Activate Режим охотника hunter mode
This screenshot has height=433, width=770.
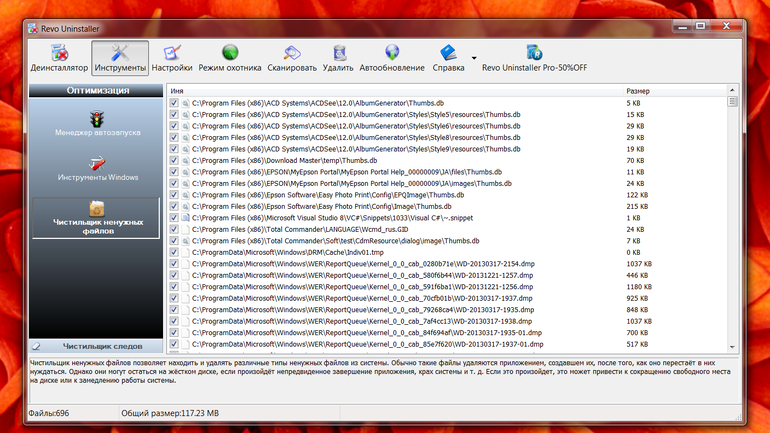point(230,58)
